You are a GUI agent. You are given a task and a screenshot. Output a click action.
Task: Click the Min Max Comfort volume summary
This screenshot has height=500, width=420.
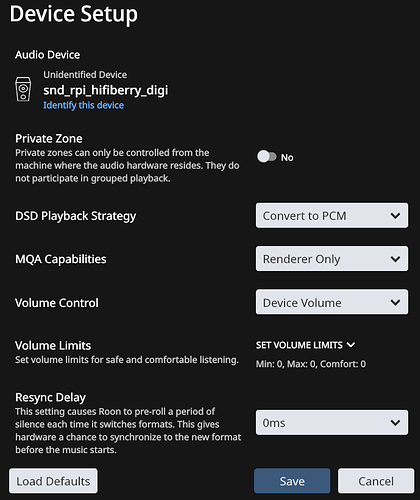(x=311, y=364)
